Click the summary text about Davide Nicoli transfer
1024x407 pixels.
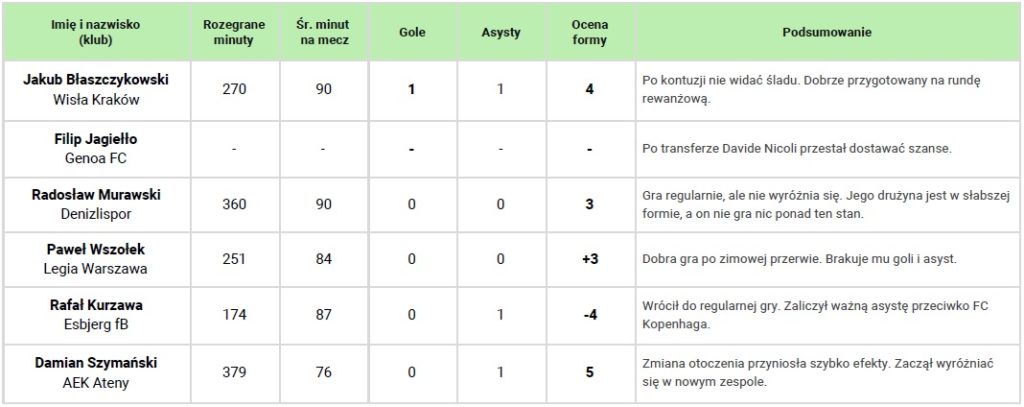(796, 149)
